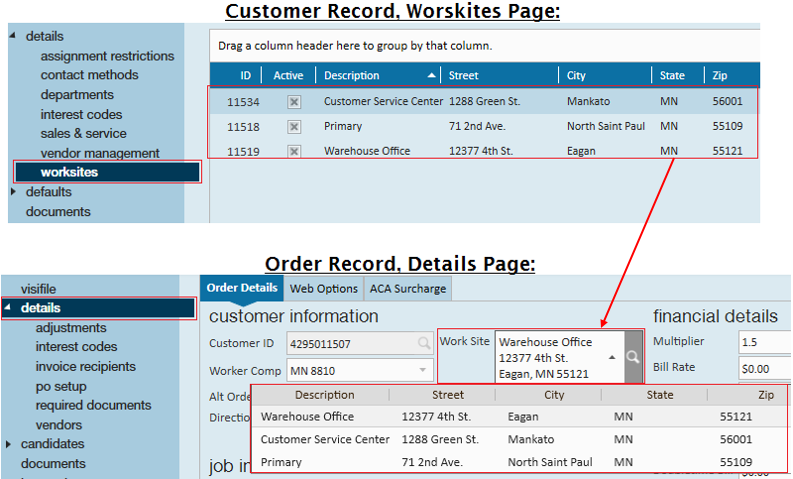Select assignment restrictions in customer navigation
This screenshot has height=479, width=793.
click(107, 56)
